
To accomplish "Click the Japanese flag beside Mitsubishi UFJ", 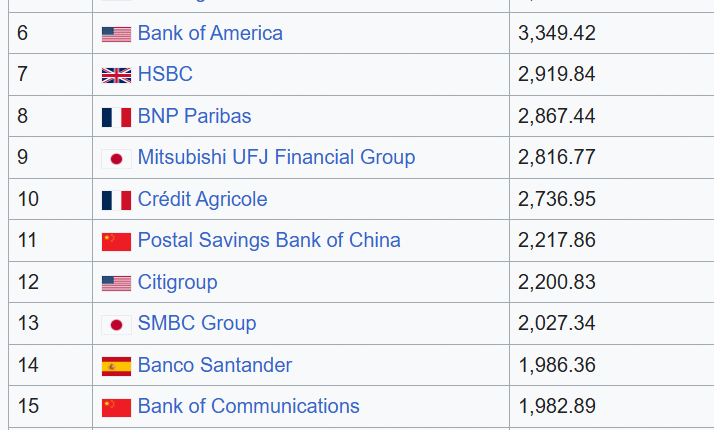I will coord(116,158).
